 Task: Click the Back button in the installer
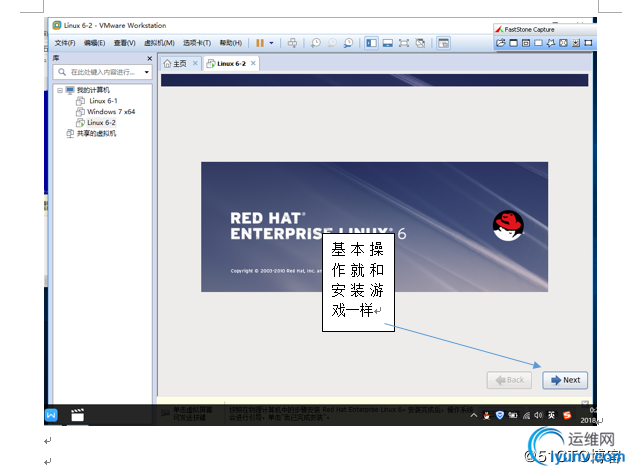coord(509,380)
